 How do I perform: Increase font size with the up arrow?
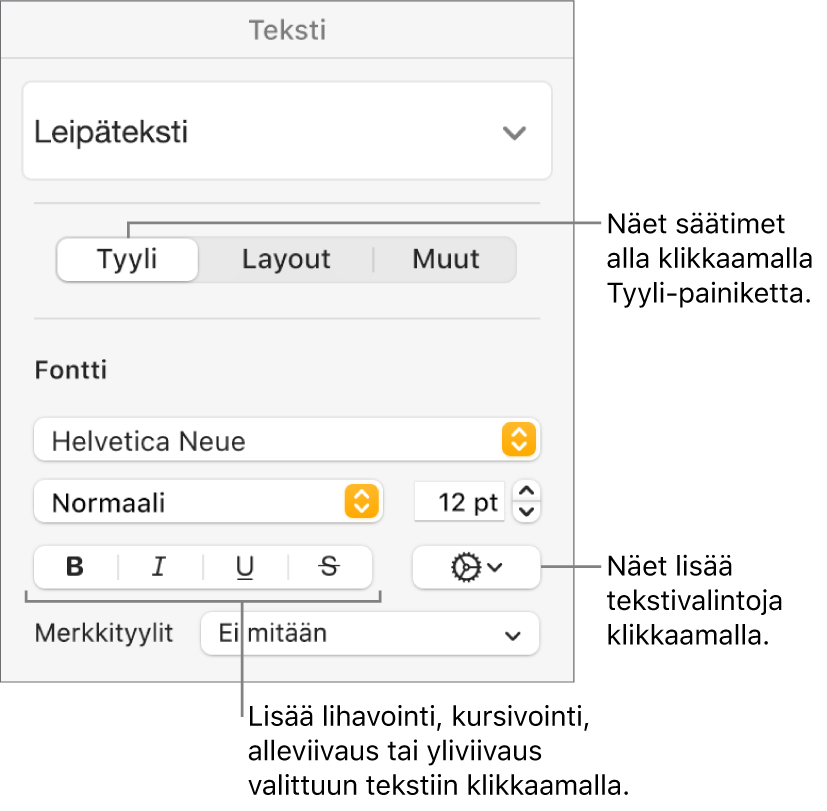coord(526,491)
